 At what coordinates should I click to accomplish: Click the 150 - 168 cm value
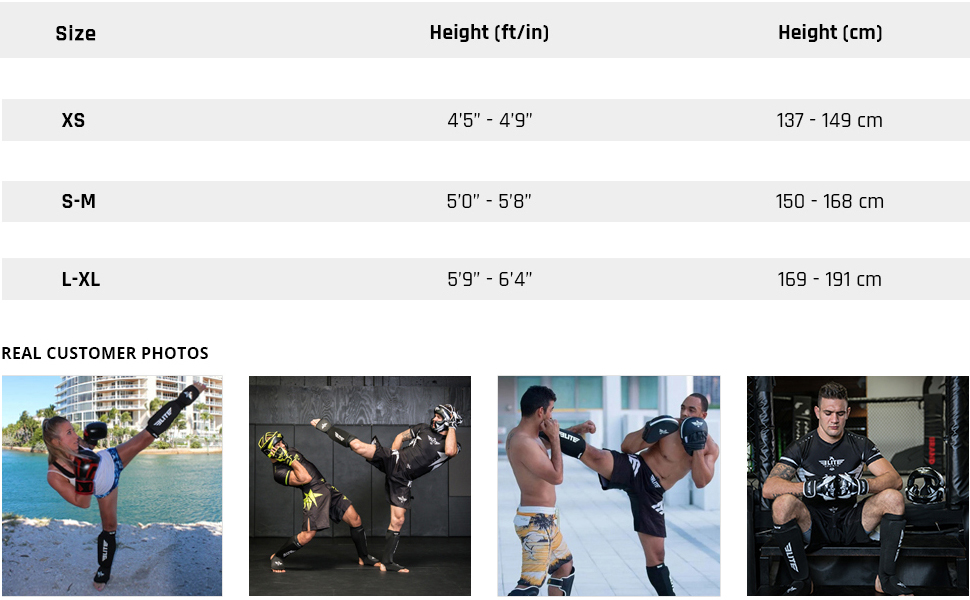coord(829,201)
